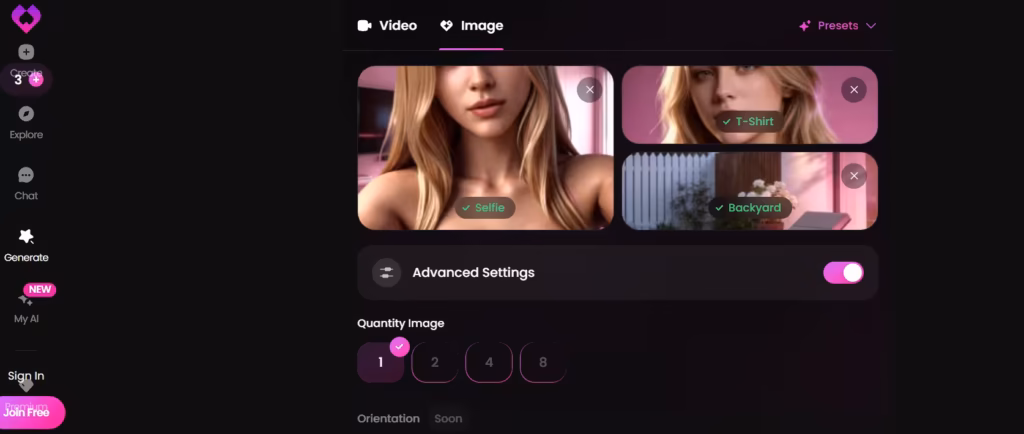Switch to the Video tab

(387, 26)
